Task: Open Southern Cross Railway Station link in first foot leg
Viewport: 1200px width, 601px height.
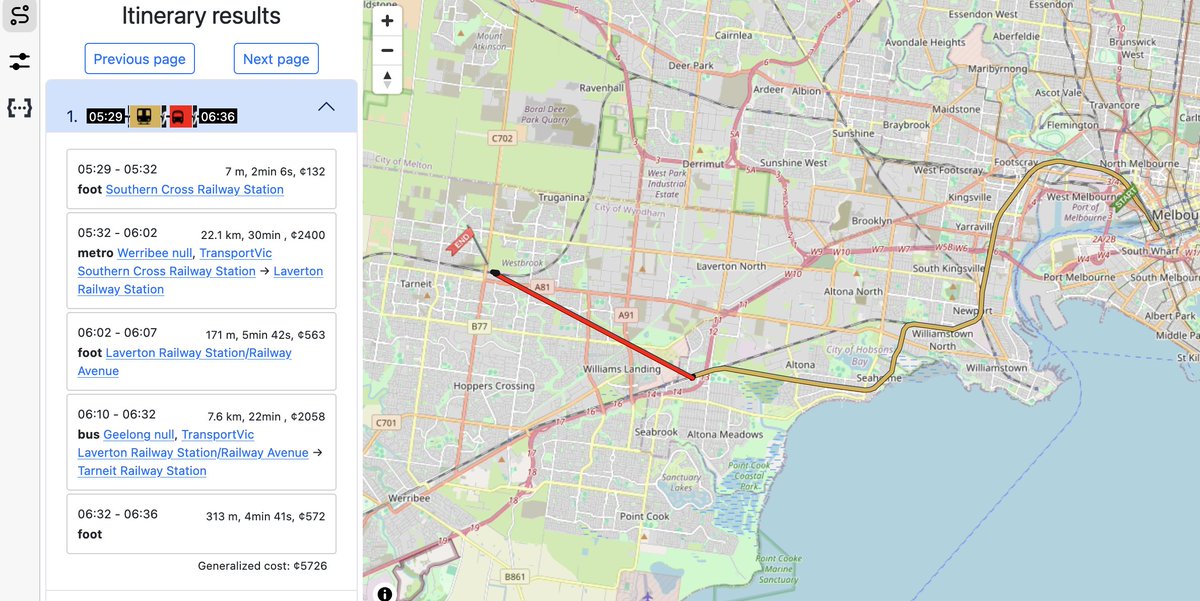Action: pyautogui.click(x=195, y=189)
